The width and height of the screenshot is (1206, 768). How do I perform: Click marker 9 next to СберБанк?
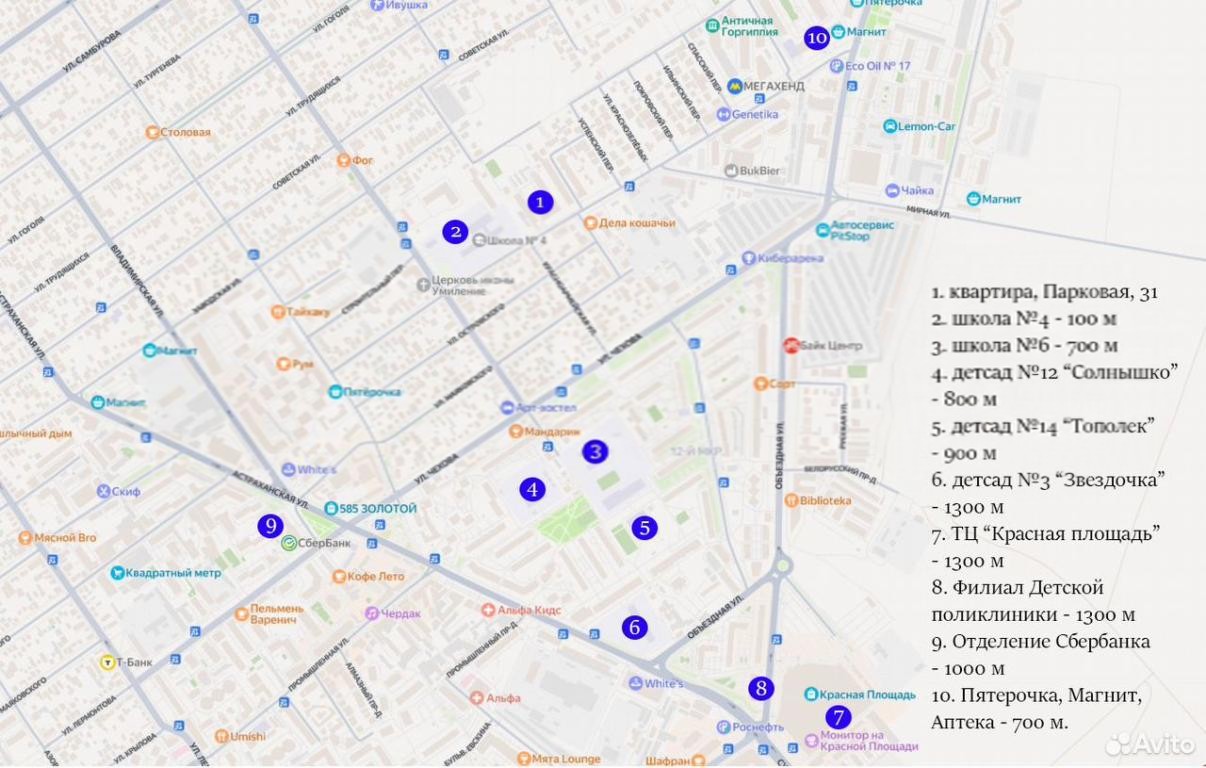point(269,525)
